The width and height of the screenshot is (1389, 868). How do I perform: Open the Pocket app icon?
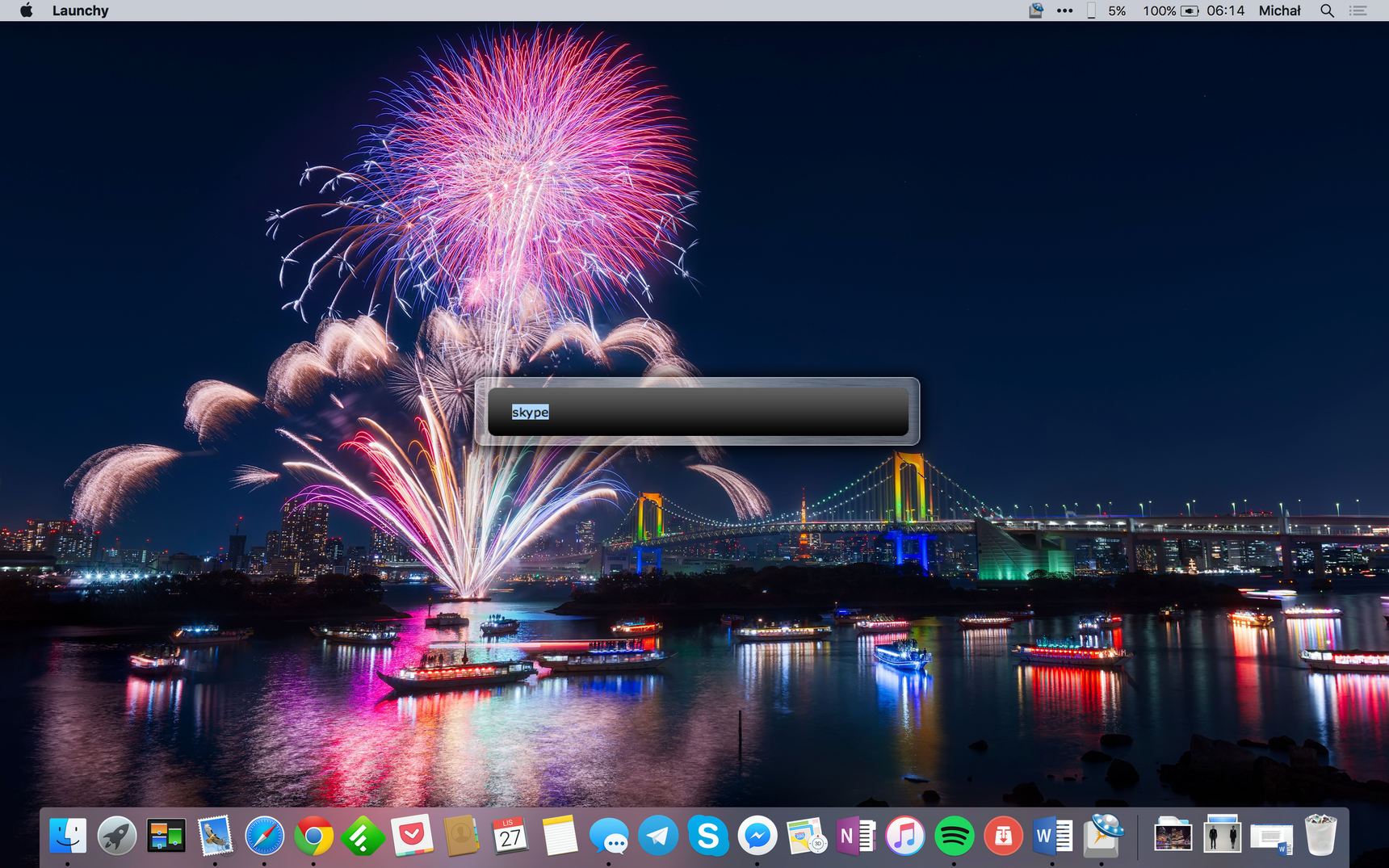coord(412,836)
